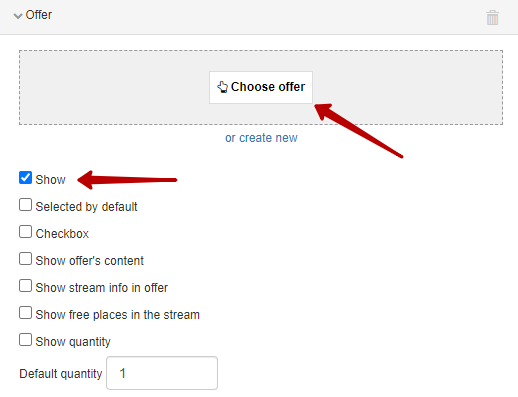Enable the Show quantity checkbox
Viewport: 518px width, 397px height.
tap(25, 340)
